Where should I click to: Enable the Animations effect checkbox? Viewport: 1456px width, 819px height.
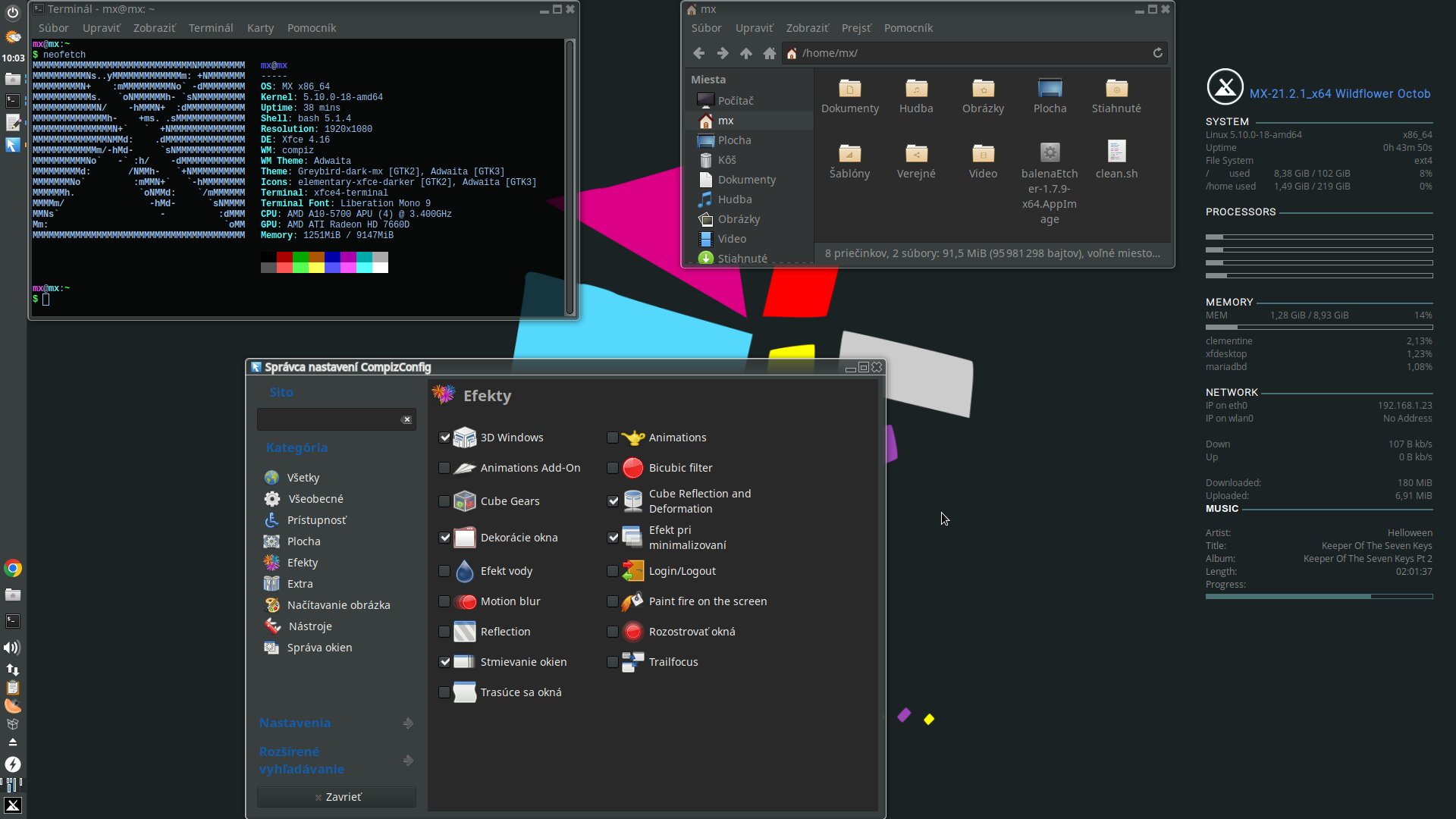coord(613,438)
